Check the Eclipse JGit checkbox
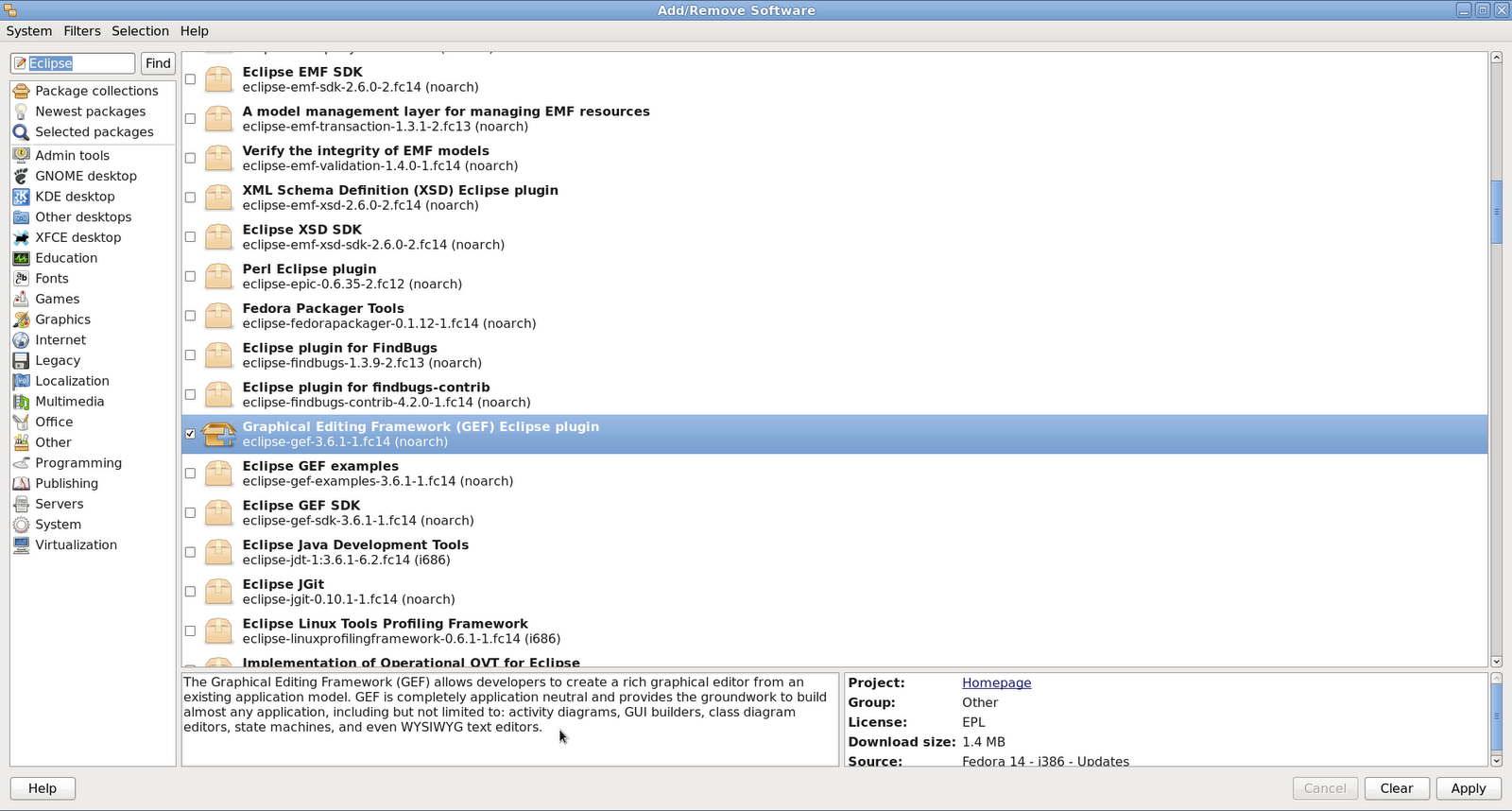The image size is (1512, 811). click(x=190, y=592)
